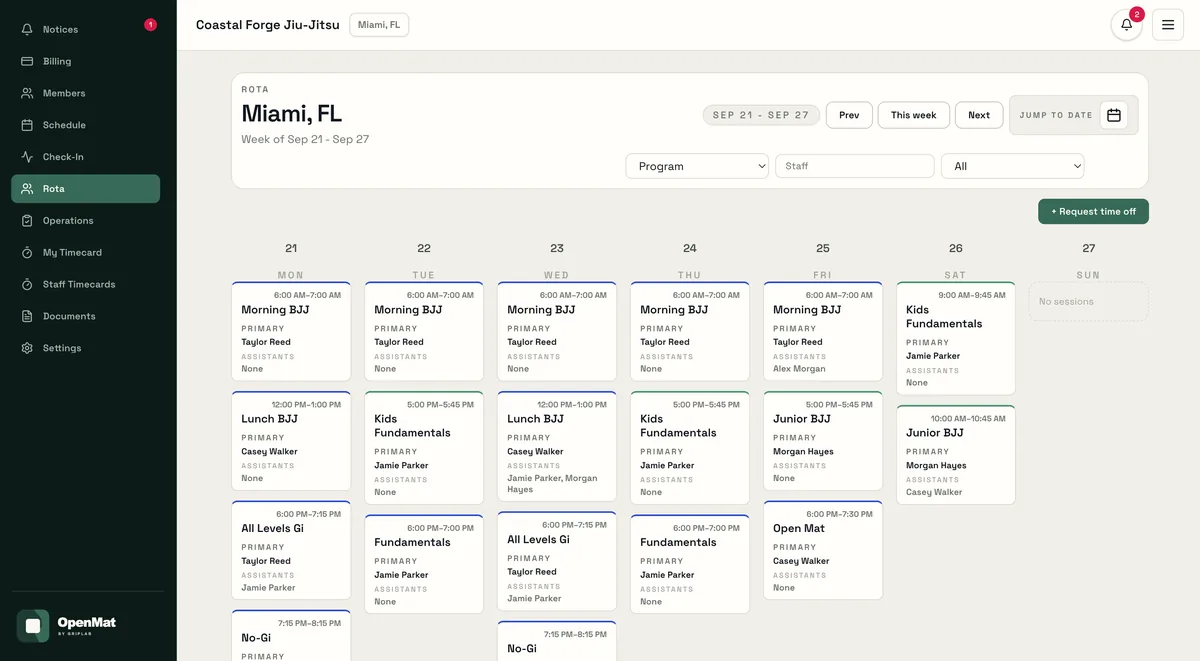Go to Documents
Image resolution: width=1200 pixels, height=661 pixels.
click(86, 317)
